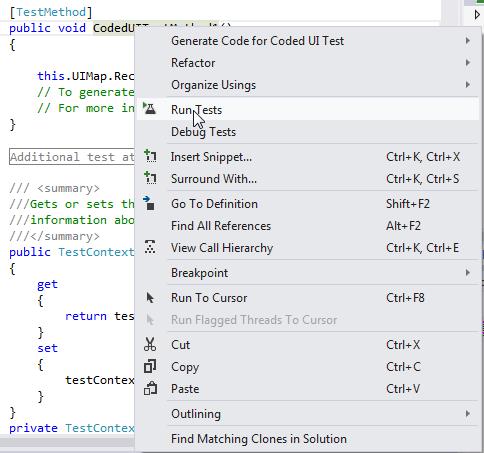
Task: Click the Copy icon in menu
Action: [x=150, y=366]
